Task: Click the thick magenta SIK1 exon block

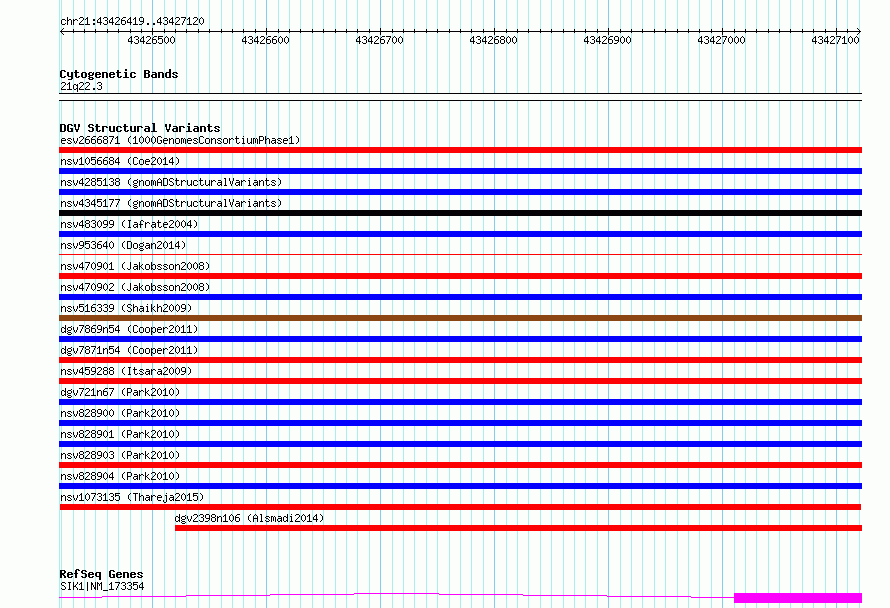Action: pyautogui.click(x=798, y=598)
